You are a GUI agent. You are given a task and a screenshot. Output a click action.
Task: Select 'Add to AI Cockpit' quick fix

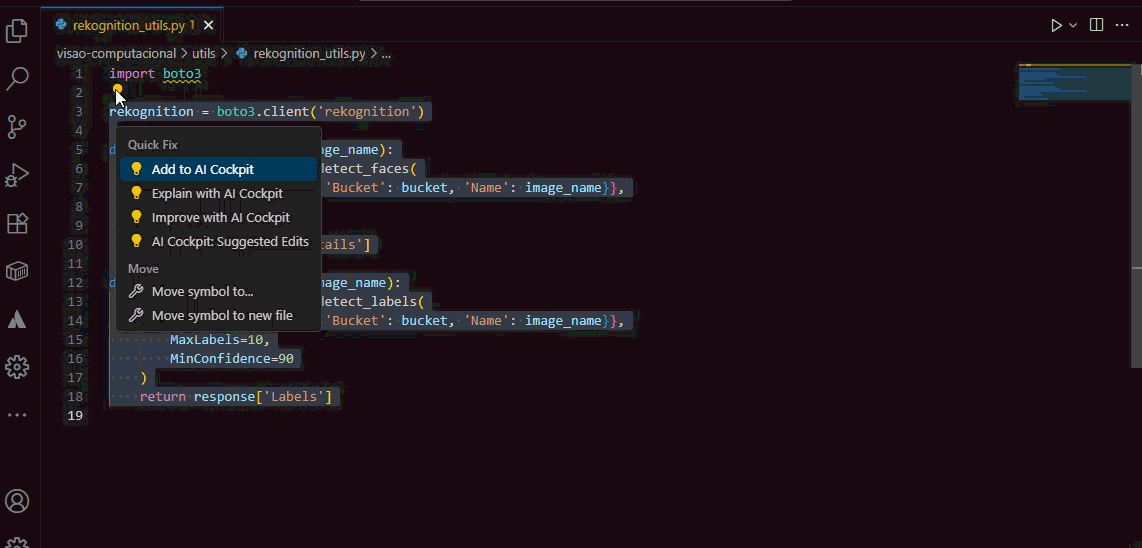(202, 169)
